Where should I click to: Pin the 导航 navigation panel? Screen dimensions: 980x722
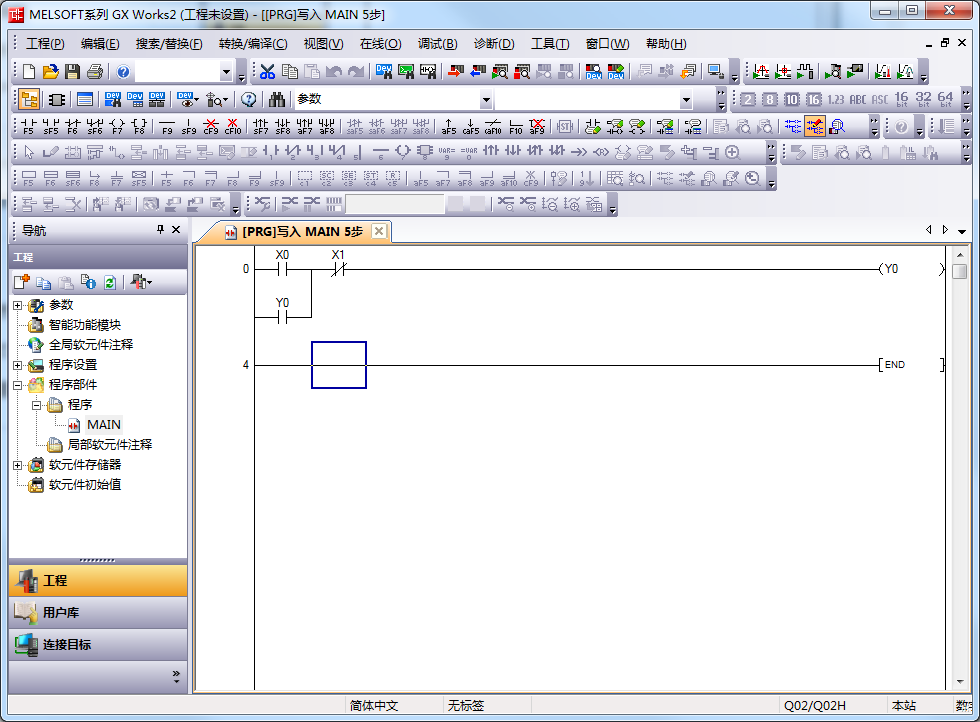pyautogui.click(x=160, y=230)
